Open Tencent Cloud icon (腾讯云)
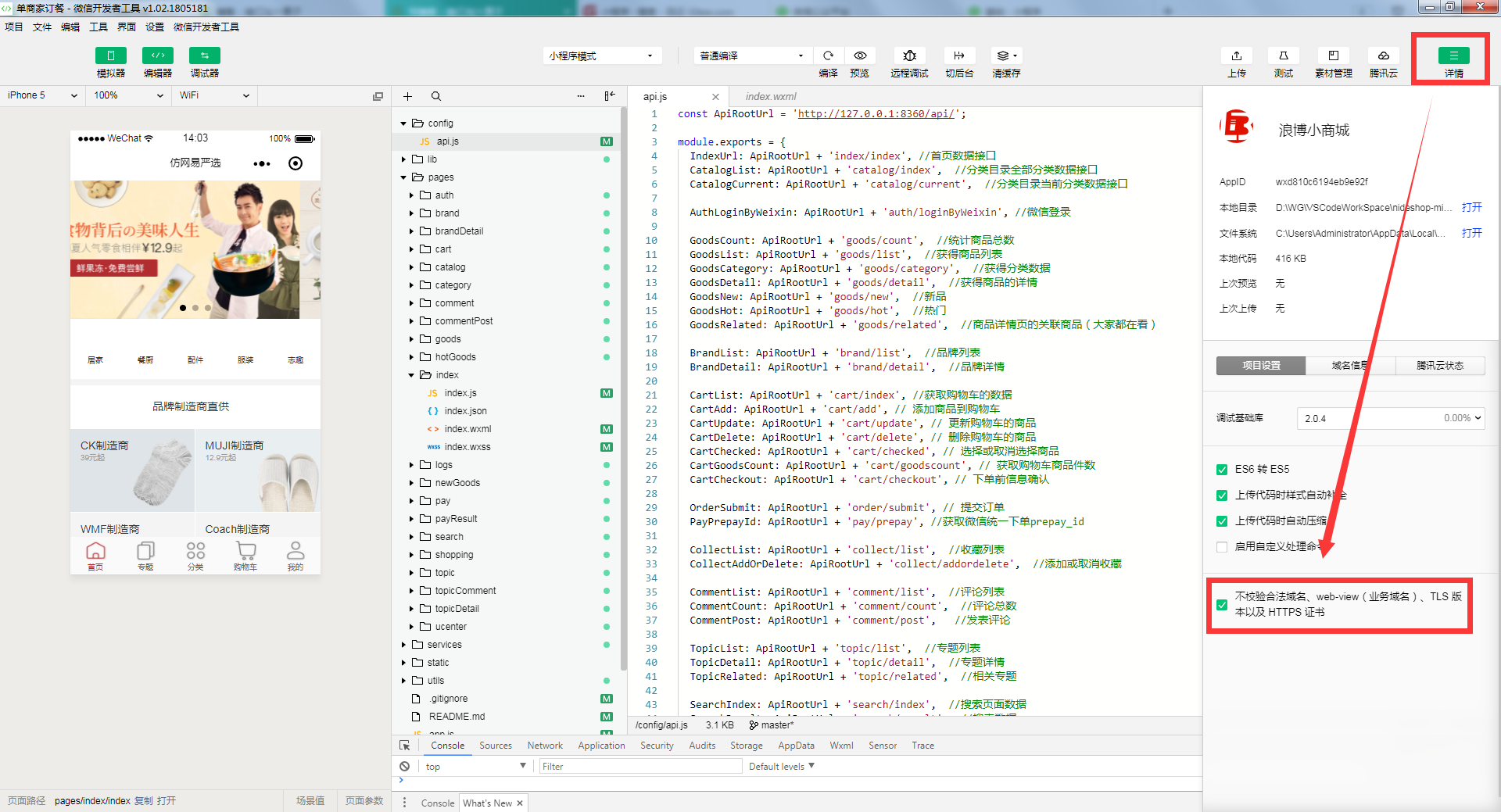 click(1384, 55)
